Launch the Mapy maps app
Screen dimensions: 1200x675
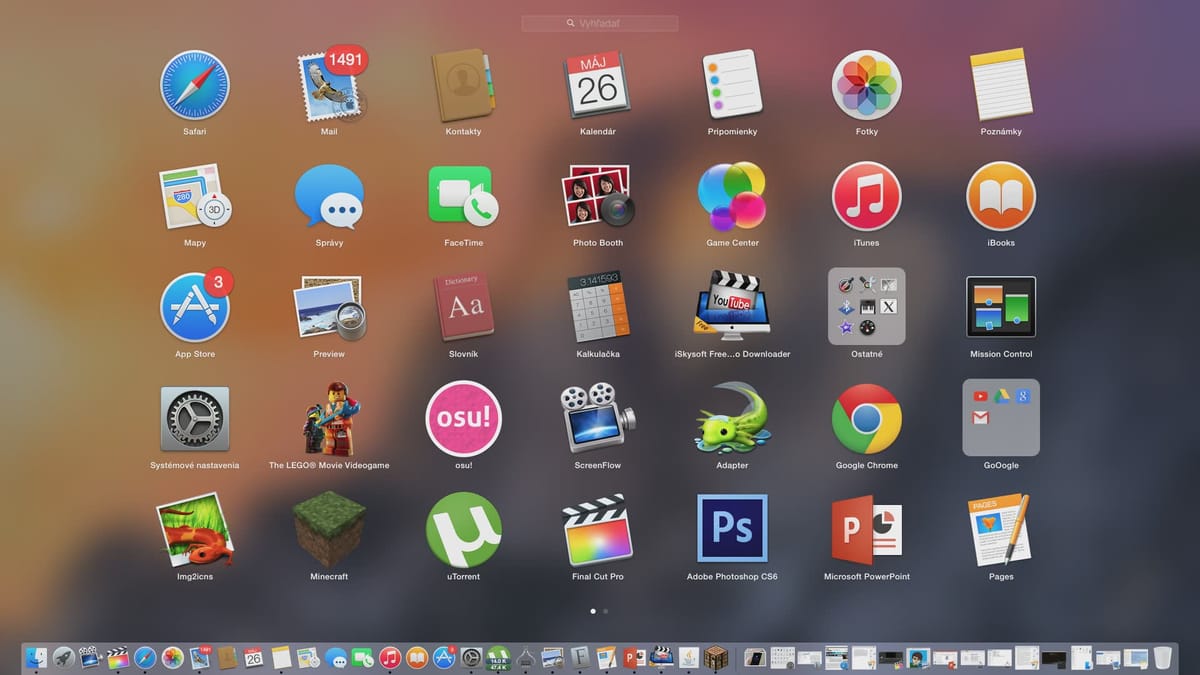point(195,197)
